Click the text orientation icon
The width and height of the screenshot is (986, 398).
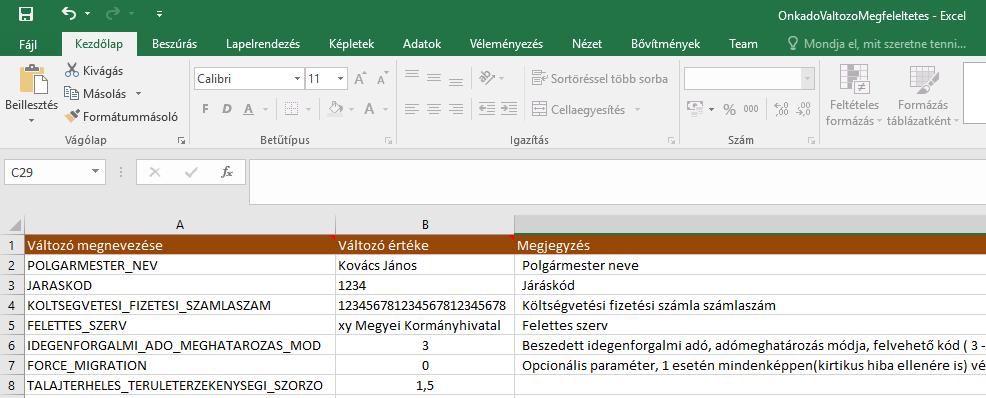click(x=487, y=78)
